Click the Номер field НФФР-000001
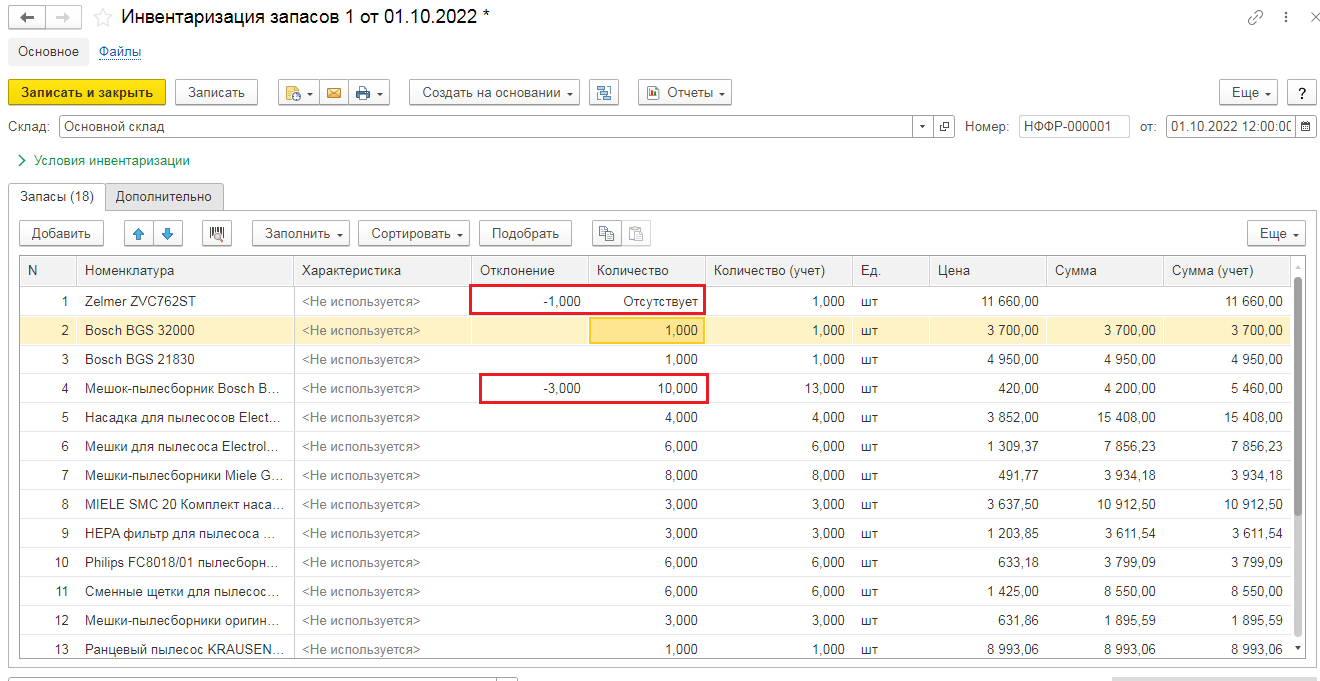The height and width of the screenshot is (681, 1320). pyautogui.click(x=1074, y=127)
